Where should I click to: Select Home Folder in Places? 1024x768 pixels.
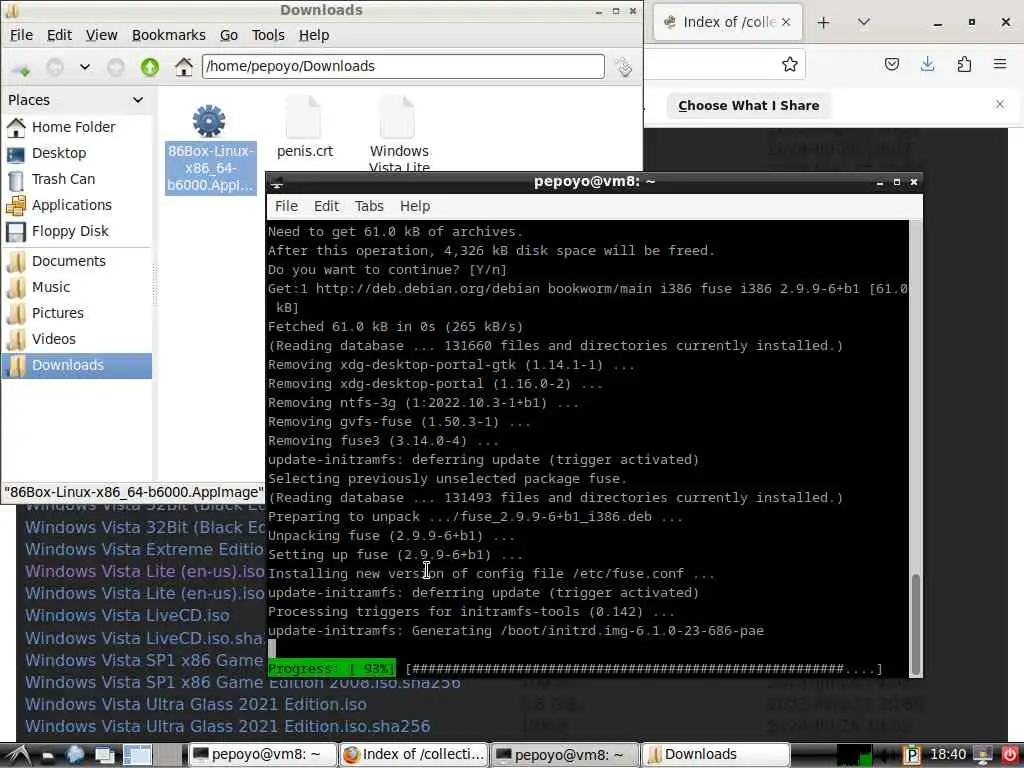[76, 127]
